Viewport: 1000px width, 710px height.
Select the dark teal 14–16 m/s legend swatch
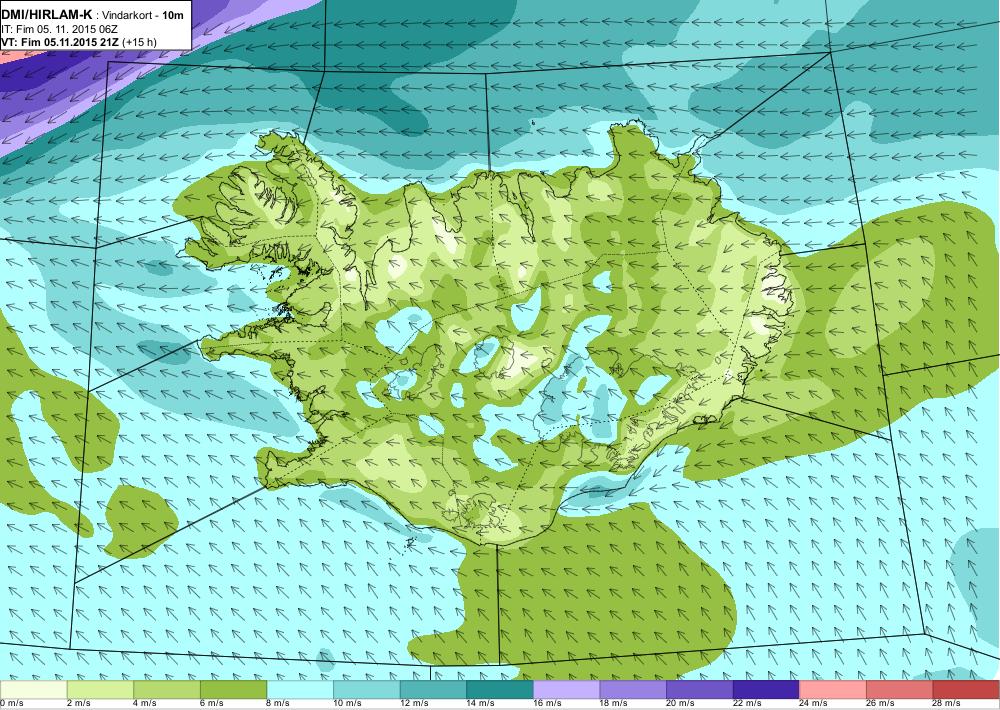(500, 690)
